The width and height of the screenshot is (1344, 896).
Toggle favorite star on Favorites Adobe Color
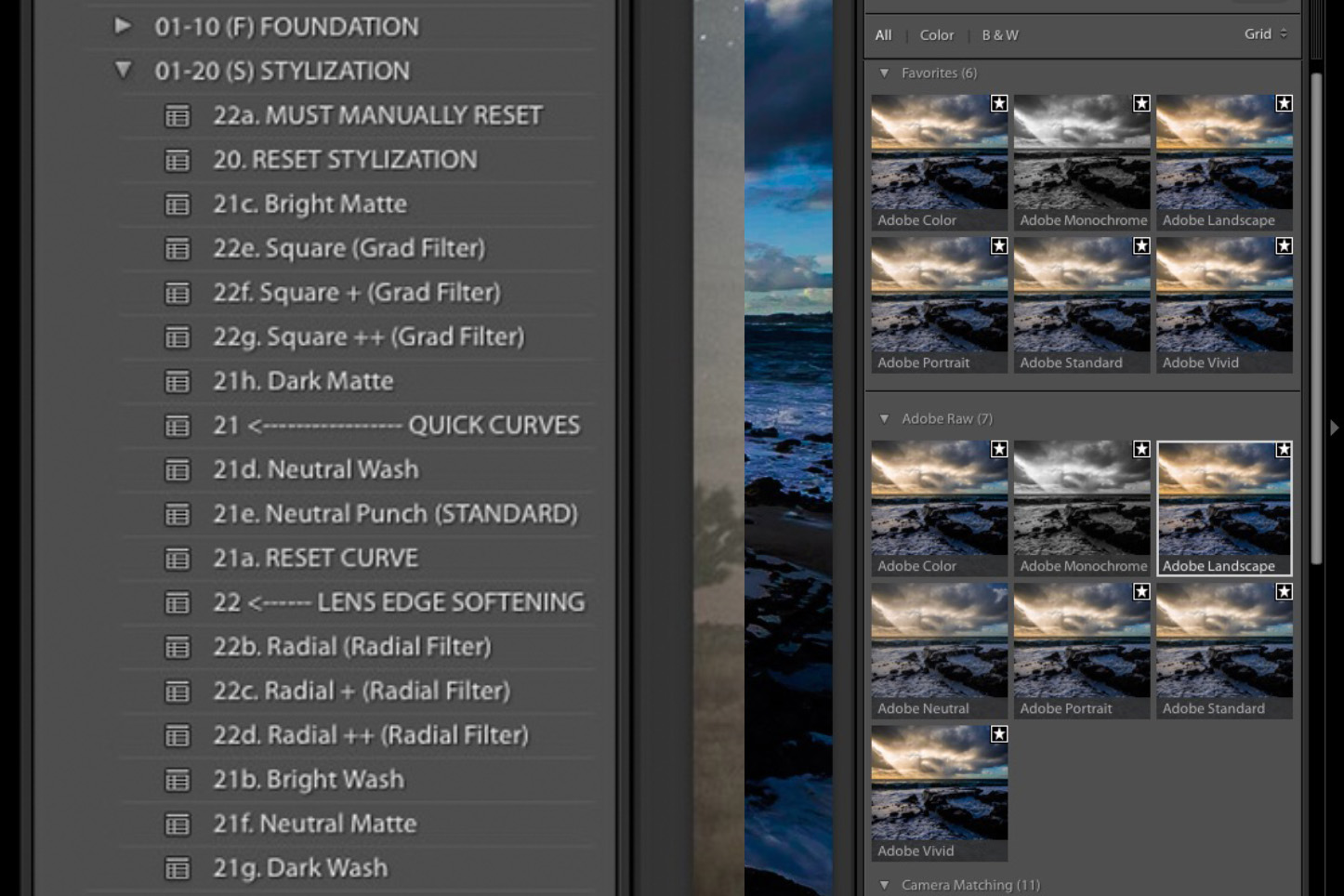pyautogui.click(x=998, y=103)
